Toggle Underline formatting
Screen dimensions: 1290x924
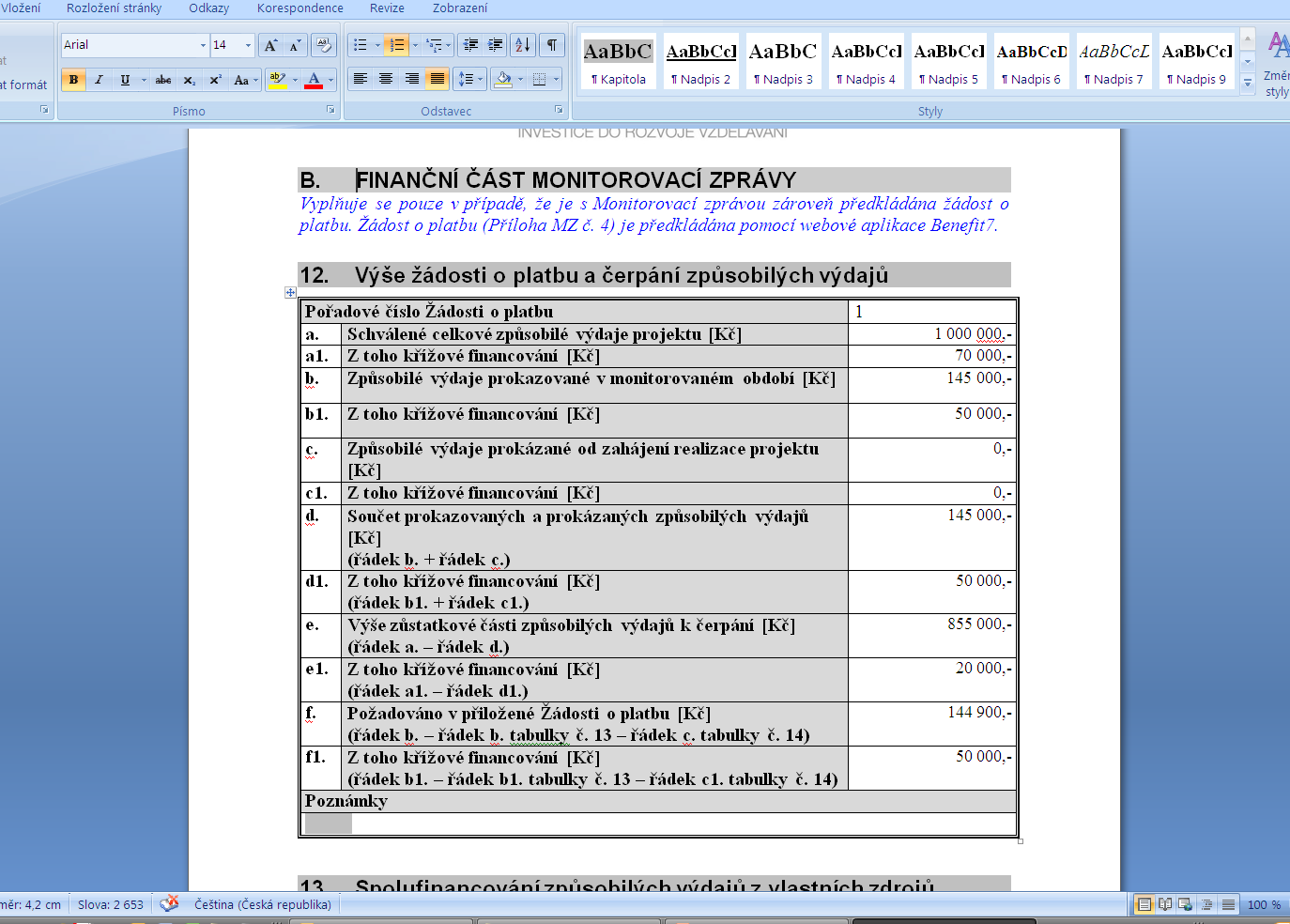[x=124, y=80]
